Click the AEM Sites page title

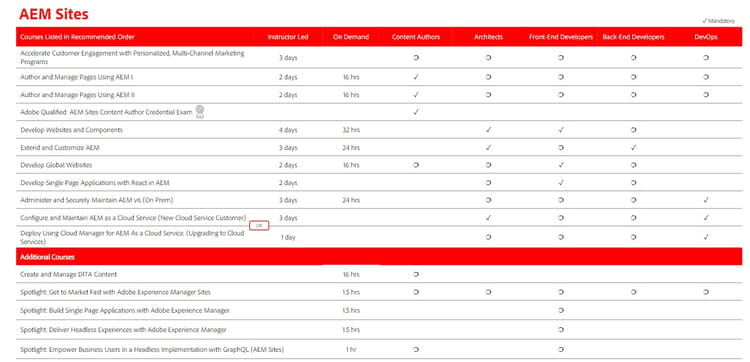[54, 14]
